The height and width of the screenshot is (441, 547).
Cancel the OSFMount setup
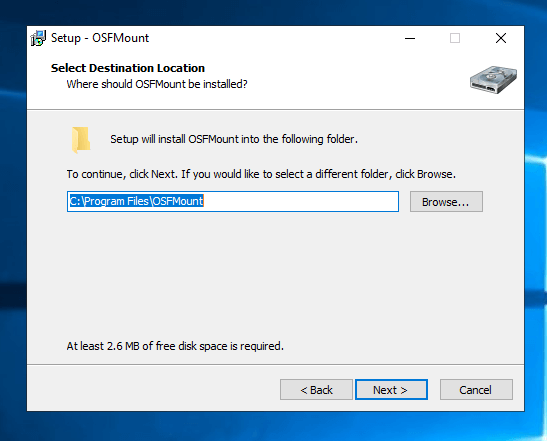point(476,389)
